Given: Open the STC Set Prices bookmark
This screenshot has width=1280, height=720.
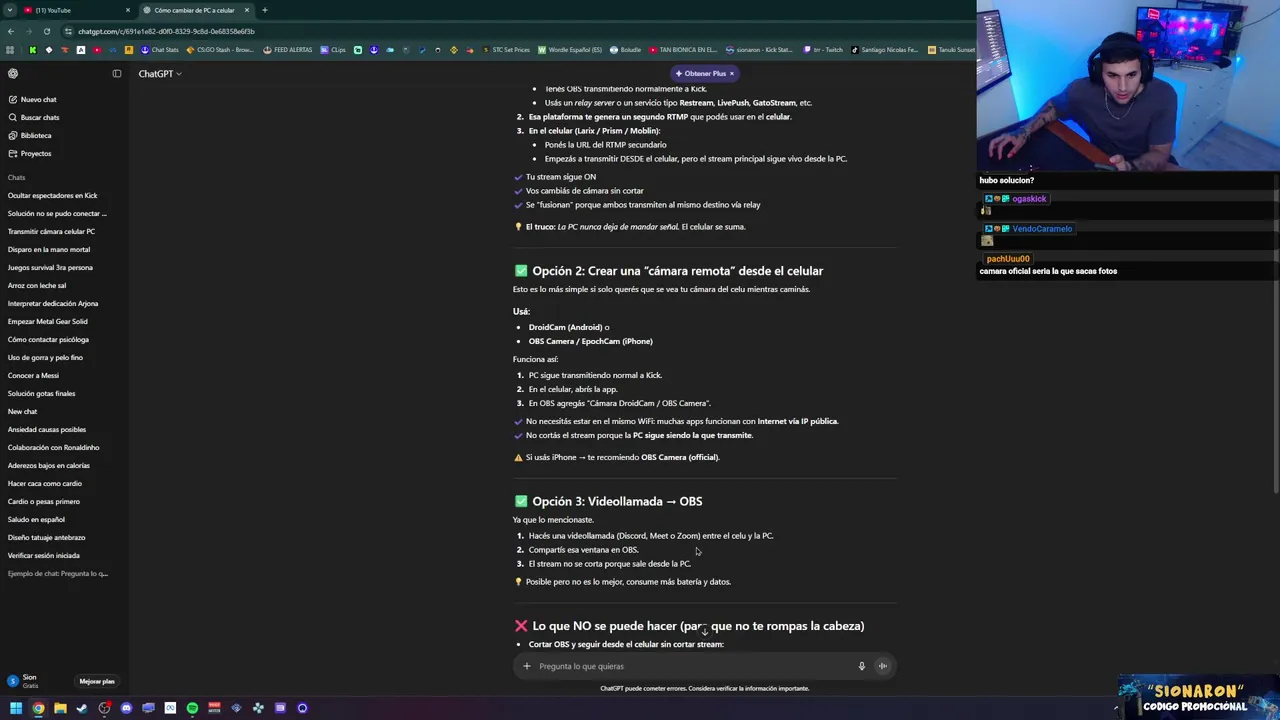Looking at the screenshot, I should click(x=506, y=50).
